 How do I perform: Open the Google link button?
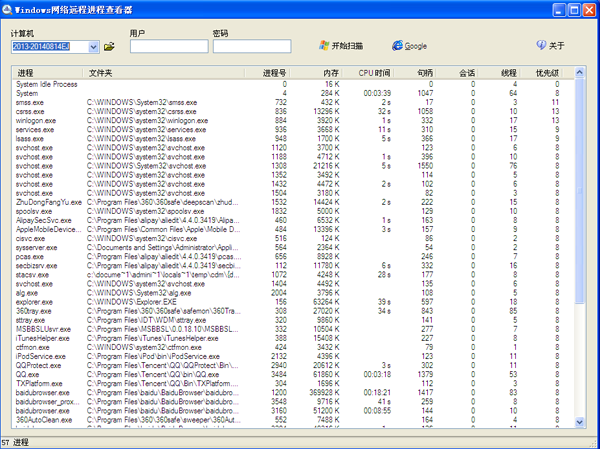[x=409, y=46]
